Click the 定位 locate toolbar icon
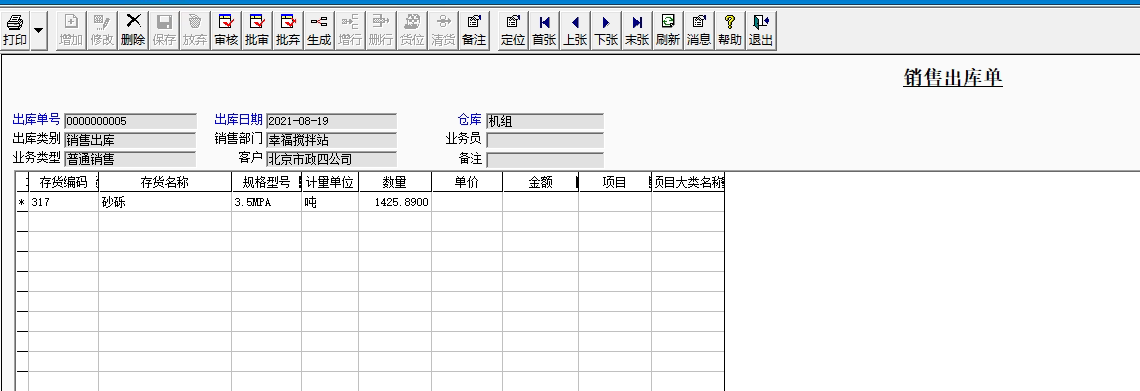 coord(513,31)
